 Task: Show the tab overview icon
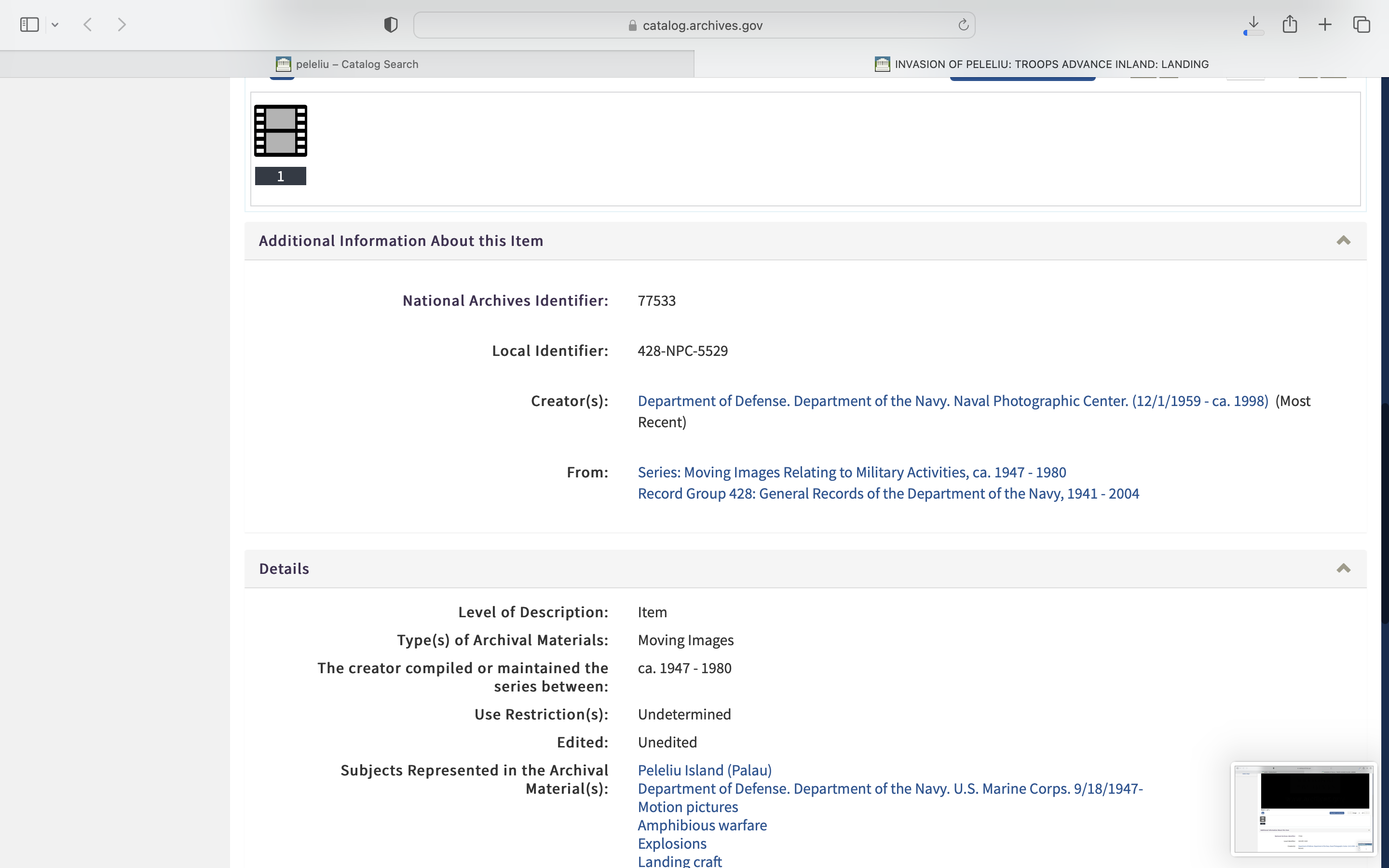(x=1362, y=25)
